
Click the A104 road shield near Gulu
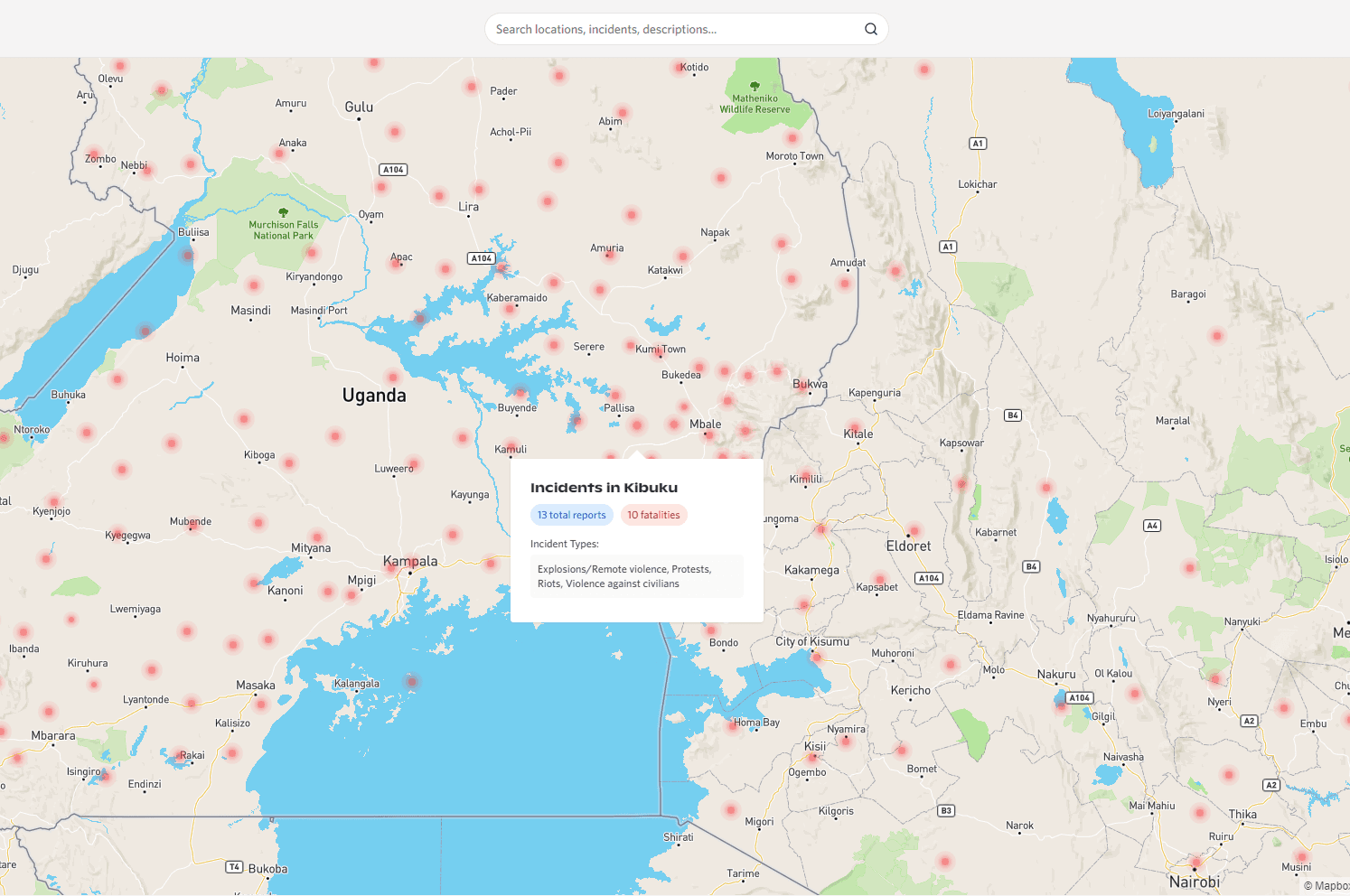(393, 170)
